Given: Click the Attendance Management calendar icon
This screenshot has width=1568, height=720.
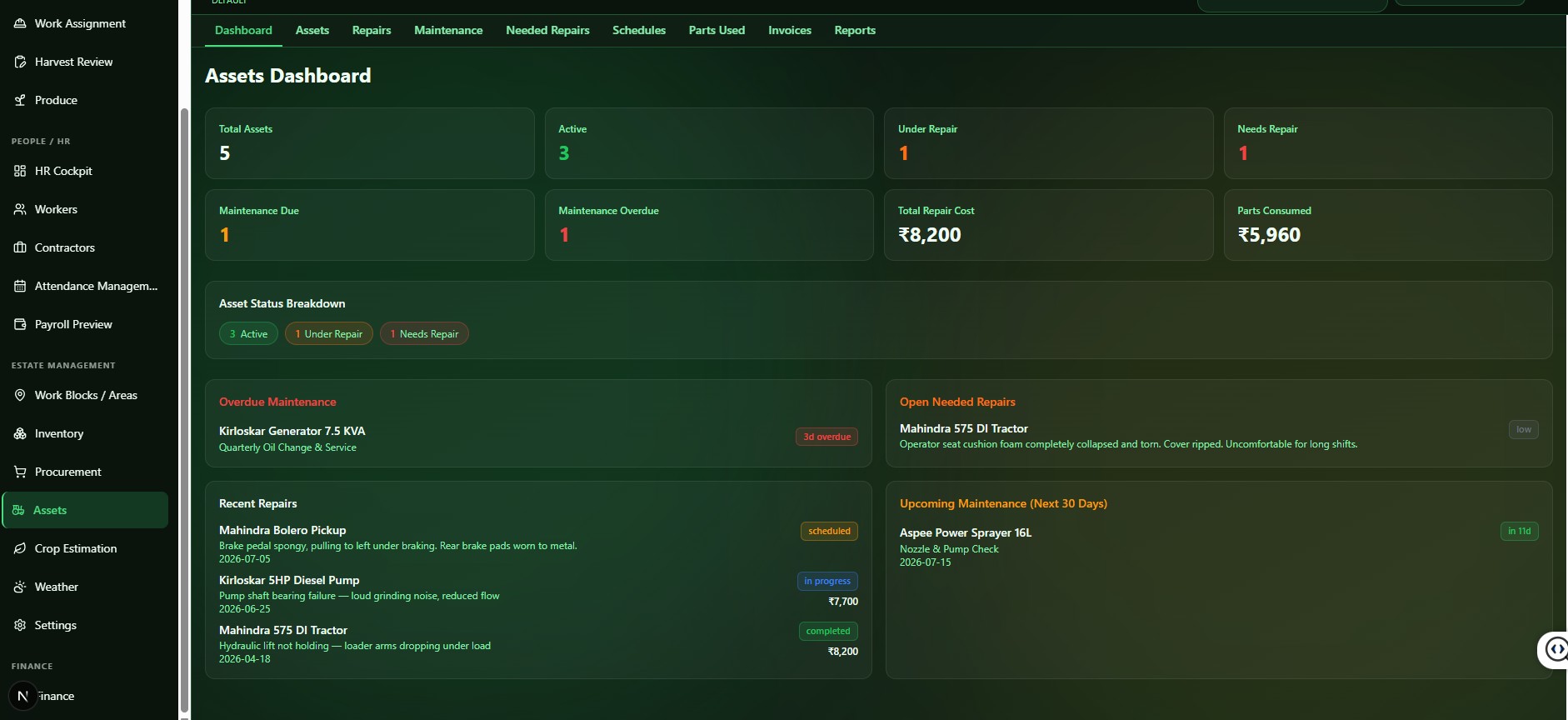Looking at the screenshot, I should 20,286.
